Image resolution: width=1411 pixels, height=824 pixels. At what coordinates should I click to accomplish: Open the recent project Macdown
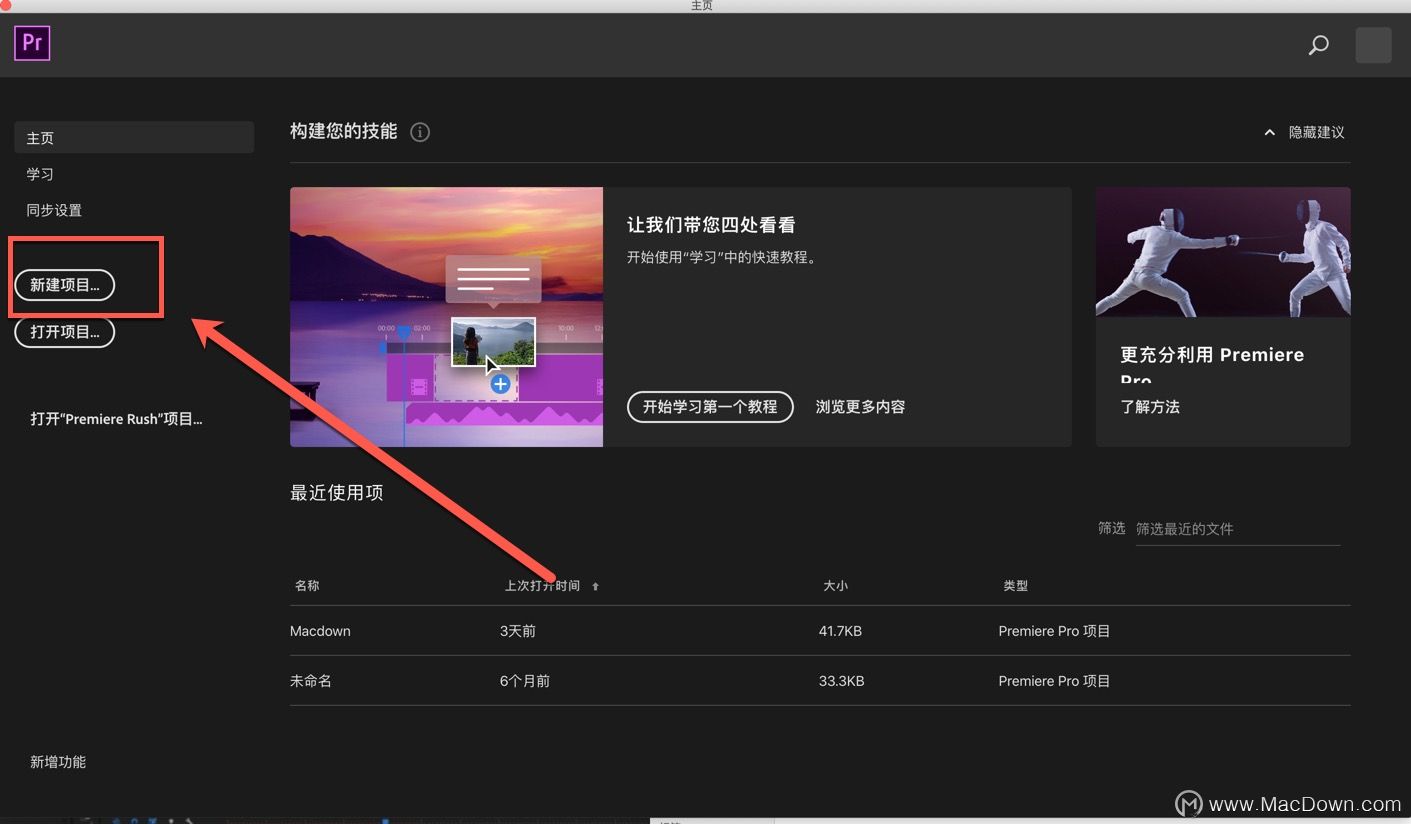(320, 631)
